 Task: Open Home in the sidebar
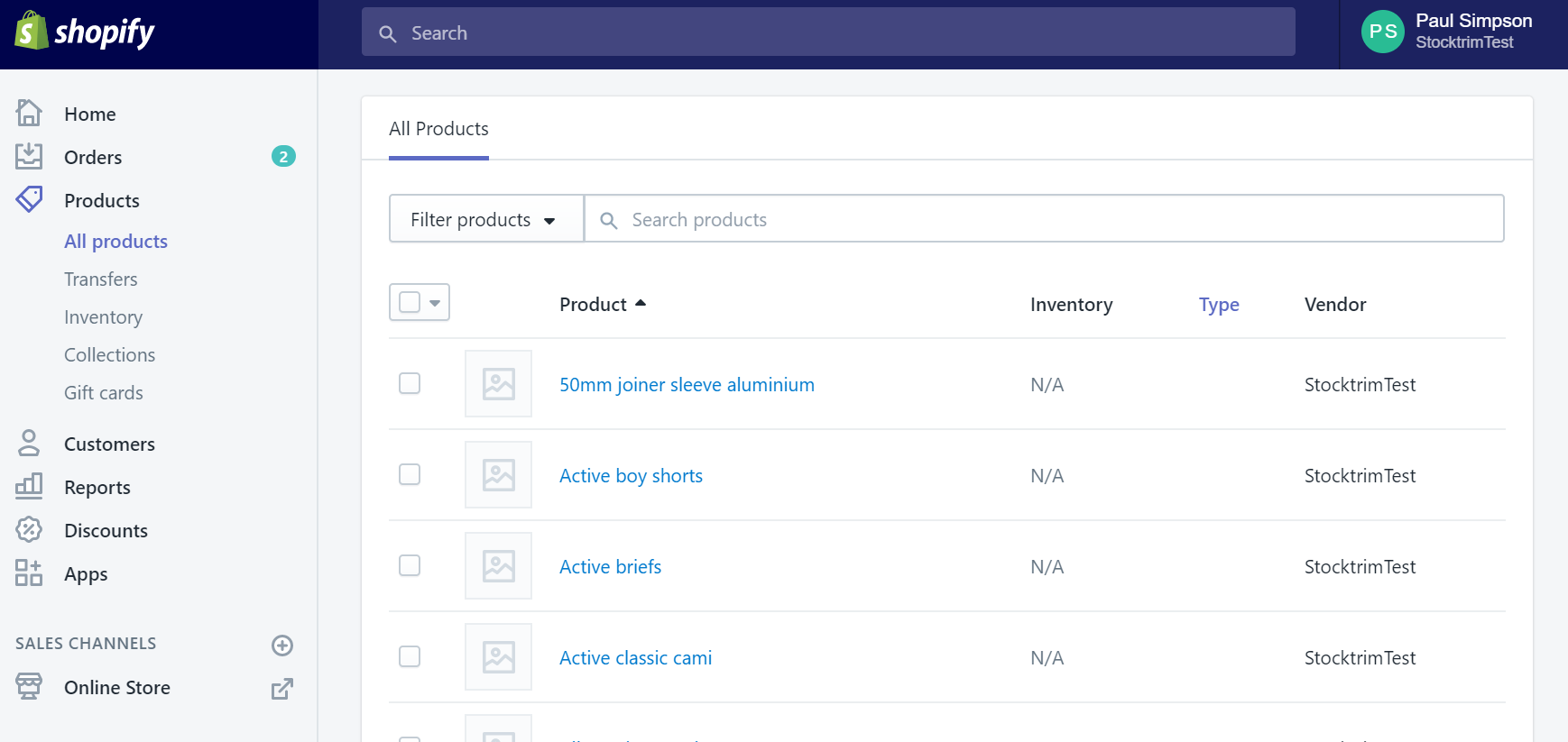tap(89, 115)
